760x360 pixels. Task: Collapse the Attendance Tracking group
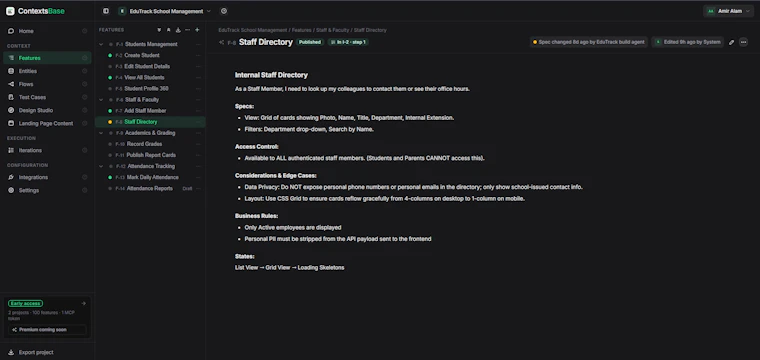tap(101, 166)
